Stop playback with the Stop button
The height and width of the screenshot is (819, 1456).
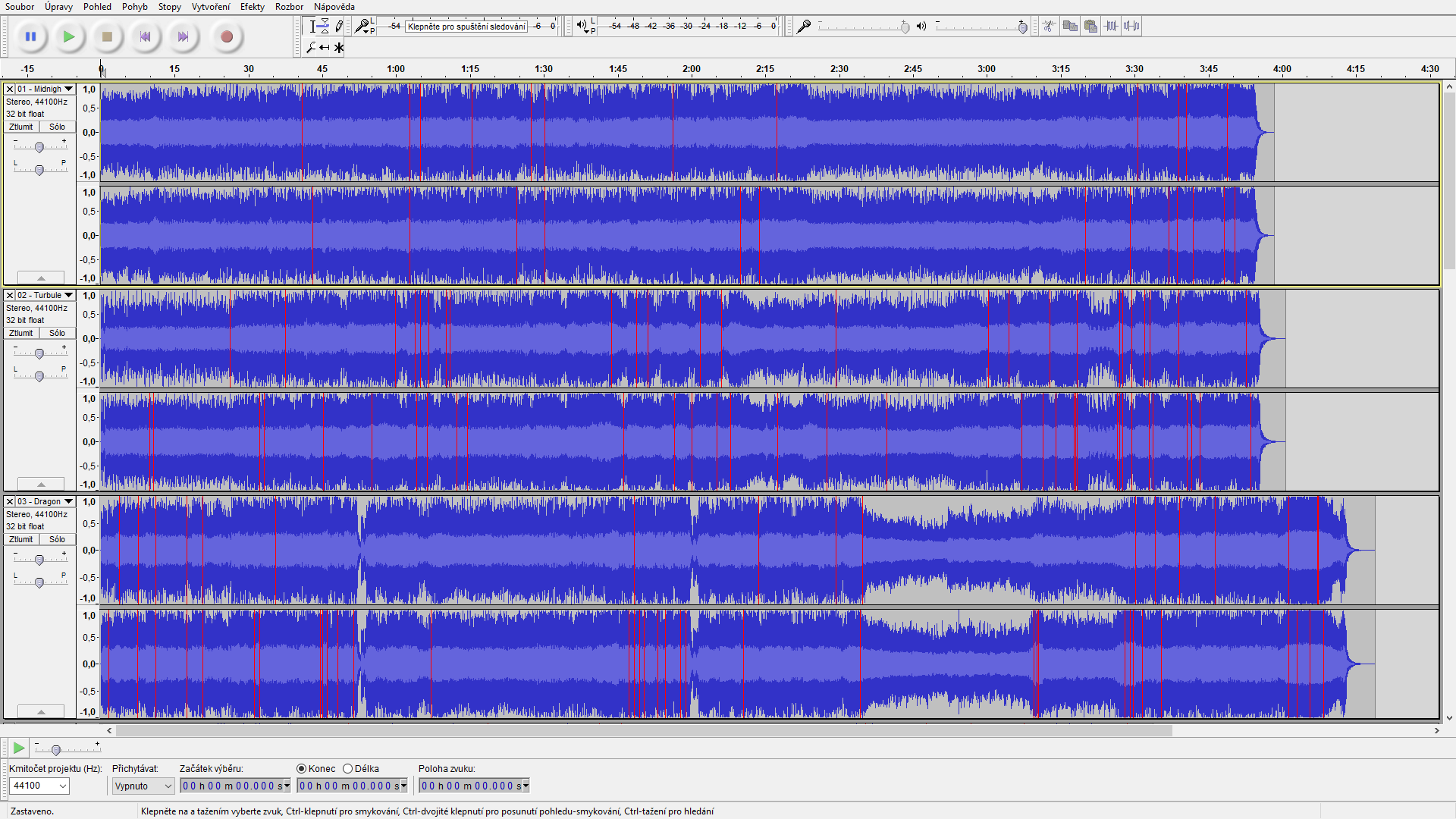107,36
